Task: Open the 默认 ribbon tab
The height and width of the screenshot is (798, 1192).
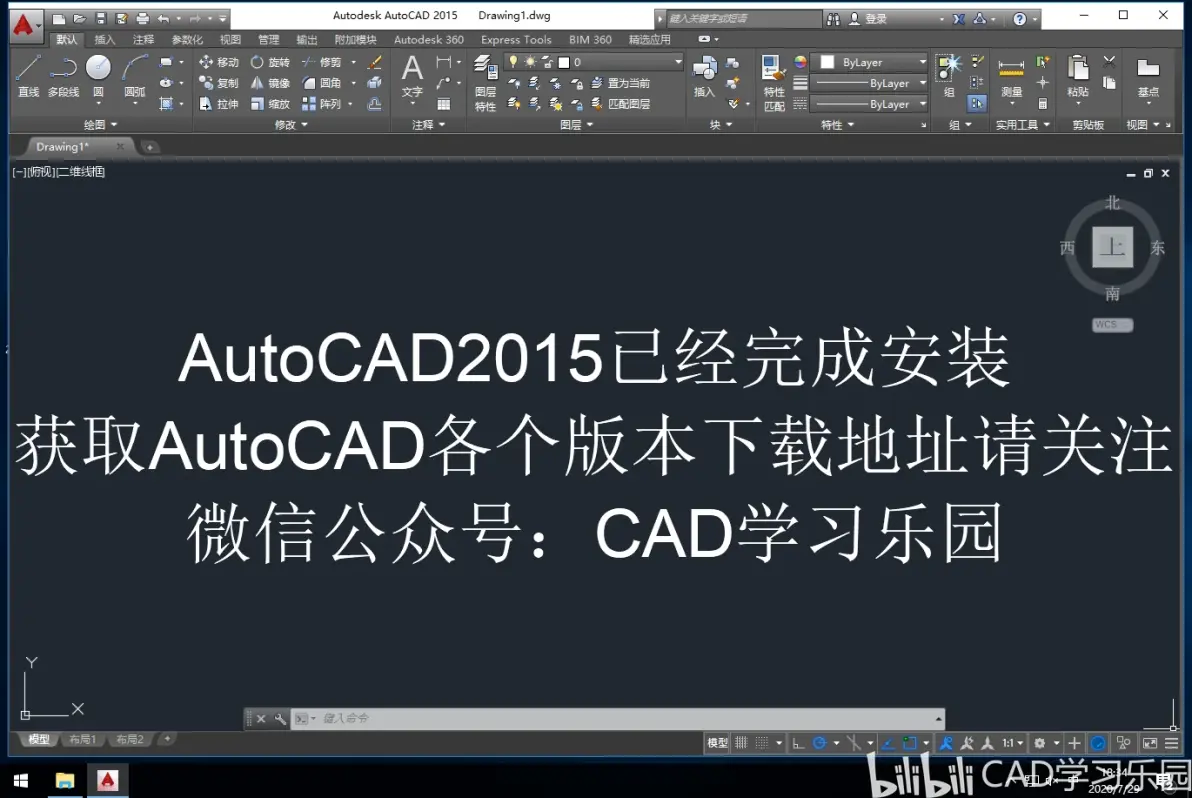Action: [x=67, y=40]
